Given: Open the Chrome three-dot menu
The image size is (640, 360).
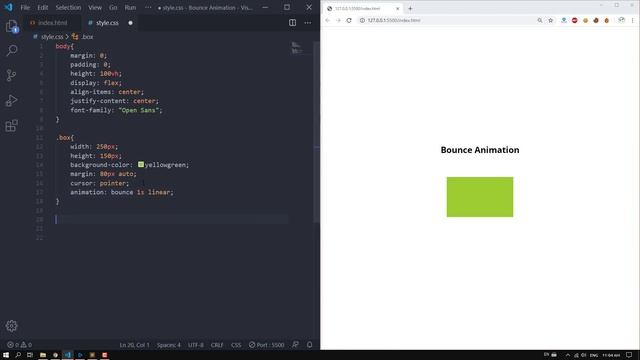Looking at the screenshot, I should pos(633,20).
